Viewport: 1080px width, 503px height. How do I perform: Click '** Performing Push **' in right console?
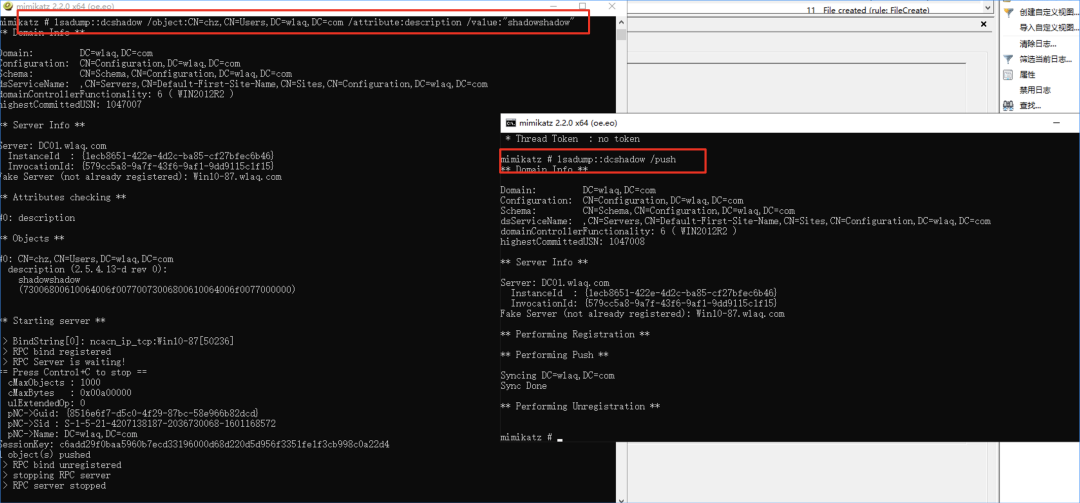(x=554, y=355)
